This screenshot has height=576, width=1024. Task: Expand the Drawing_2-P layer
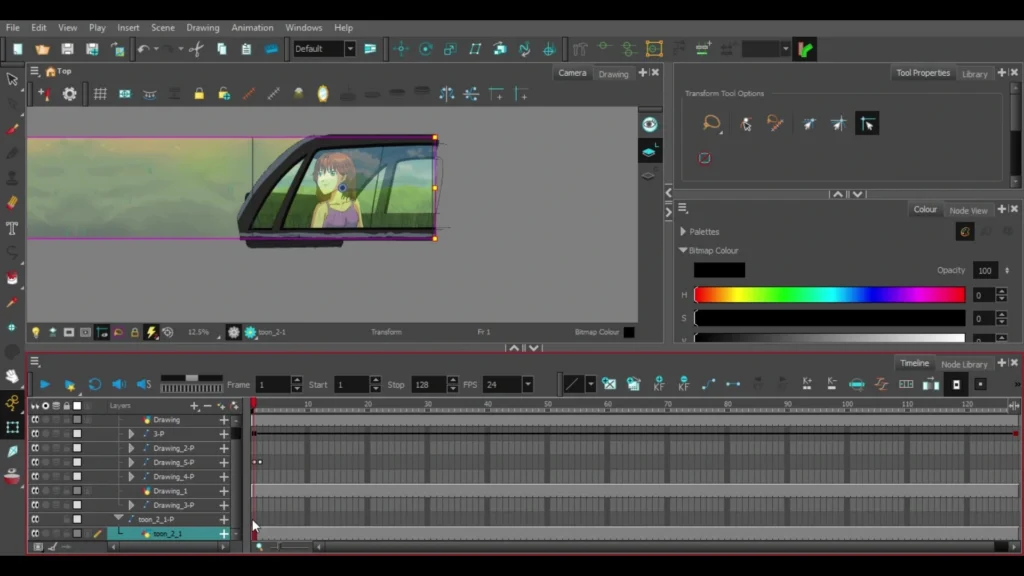[131, 449]
